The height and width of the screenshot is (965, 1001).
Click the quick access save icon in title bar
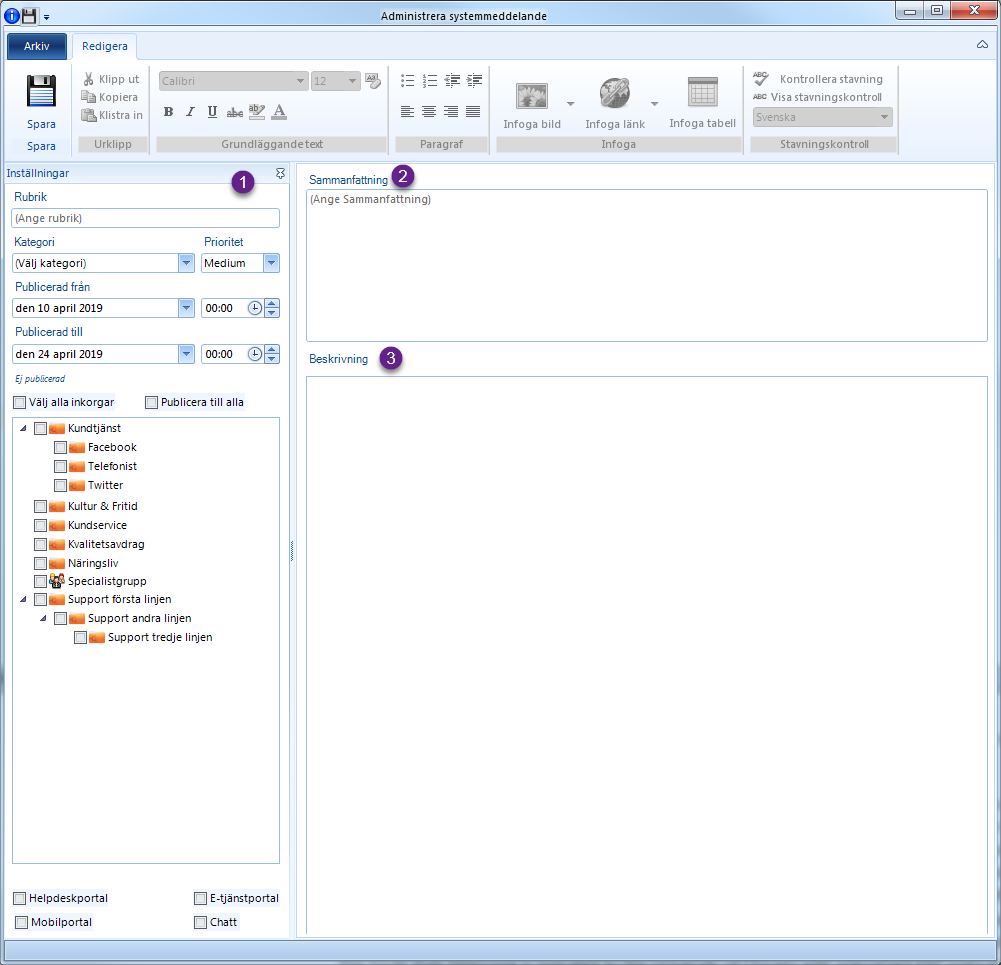coord(29,16)
